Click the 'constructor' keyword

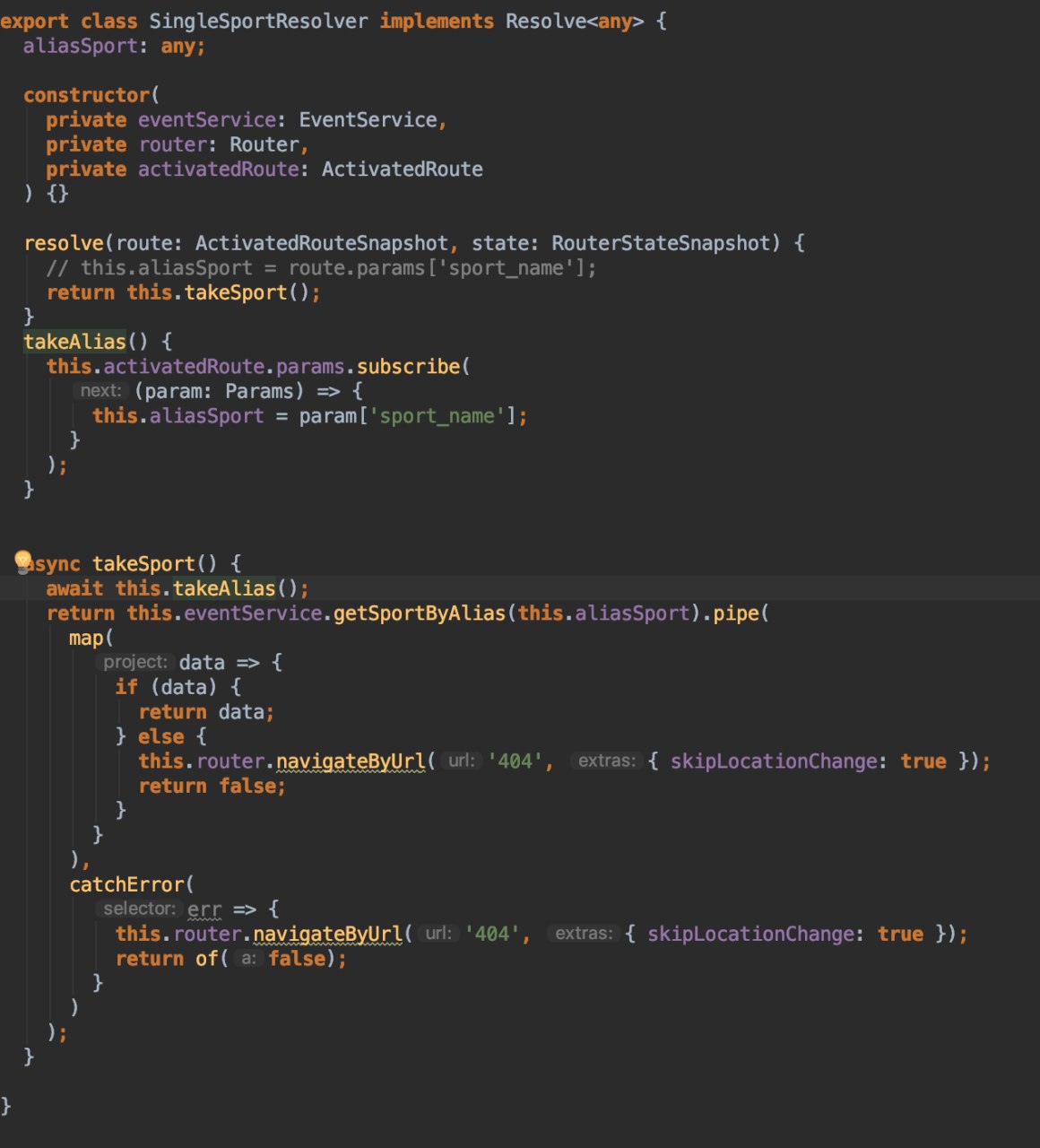click(87, 95)
